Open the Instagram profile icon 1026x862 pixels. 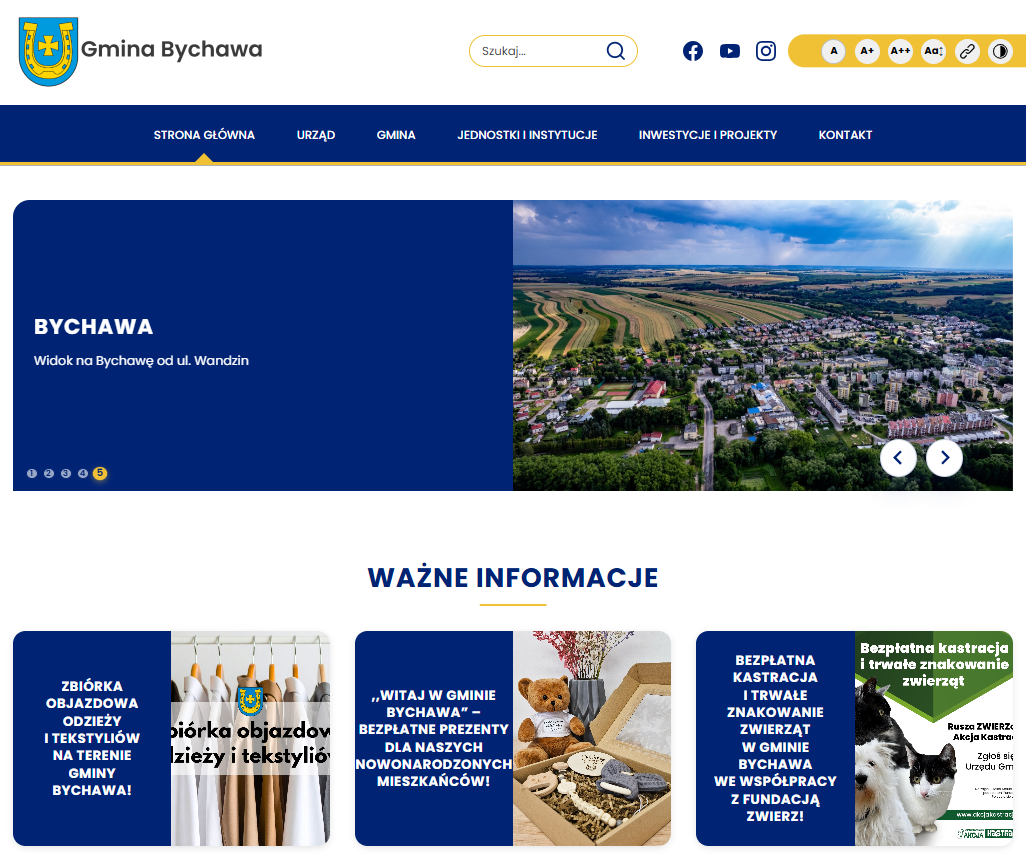click(766, 51)
